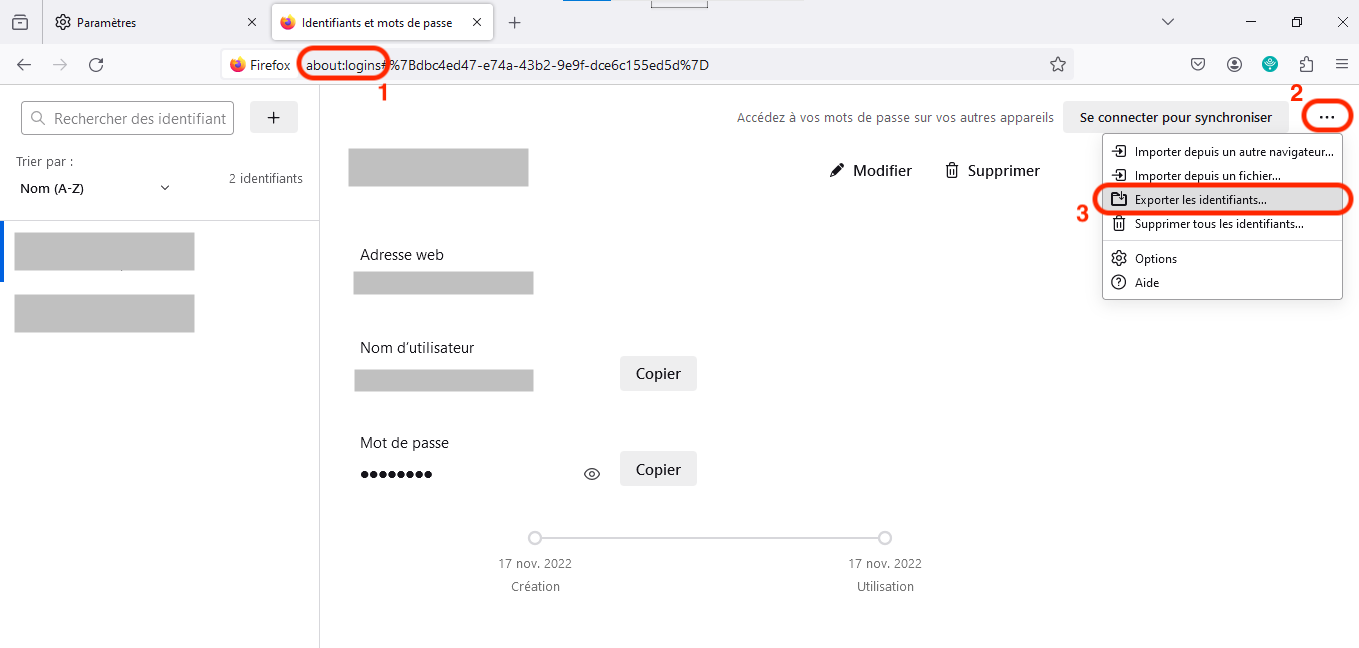Go back with the back arrow
The image size is (1359, 648).
[x=24, y=65]
